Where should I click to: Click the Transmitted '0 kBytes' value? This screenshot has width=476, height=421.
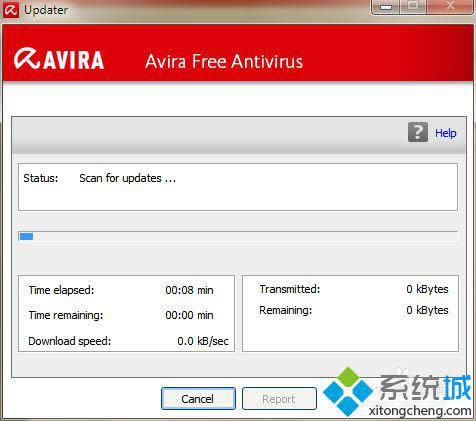(x=427, y=289)
